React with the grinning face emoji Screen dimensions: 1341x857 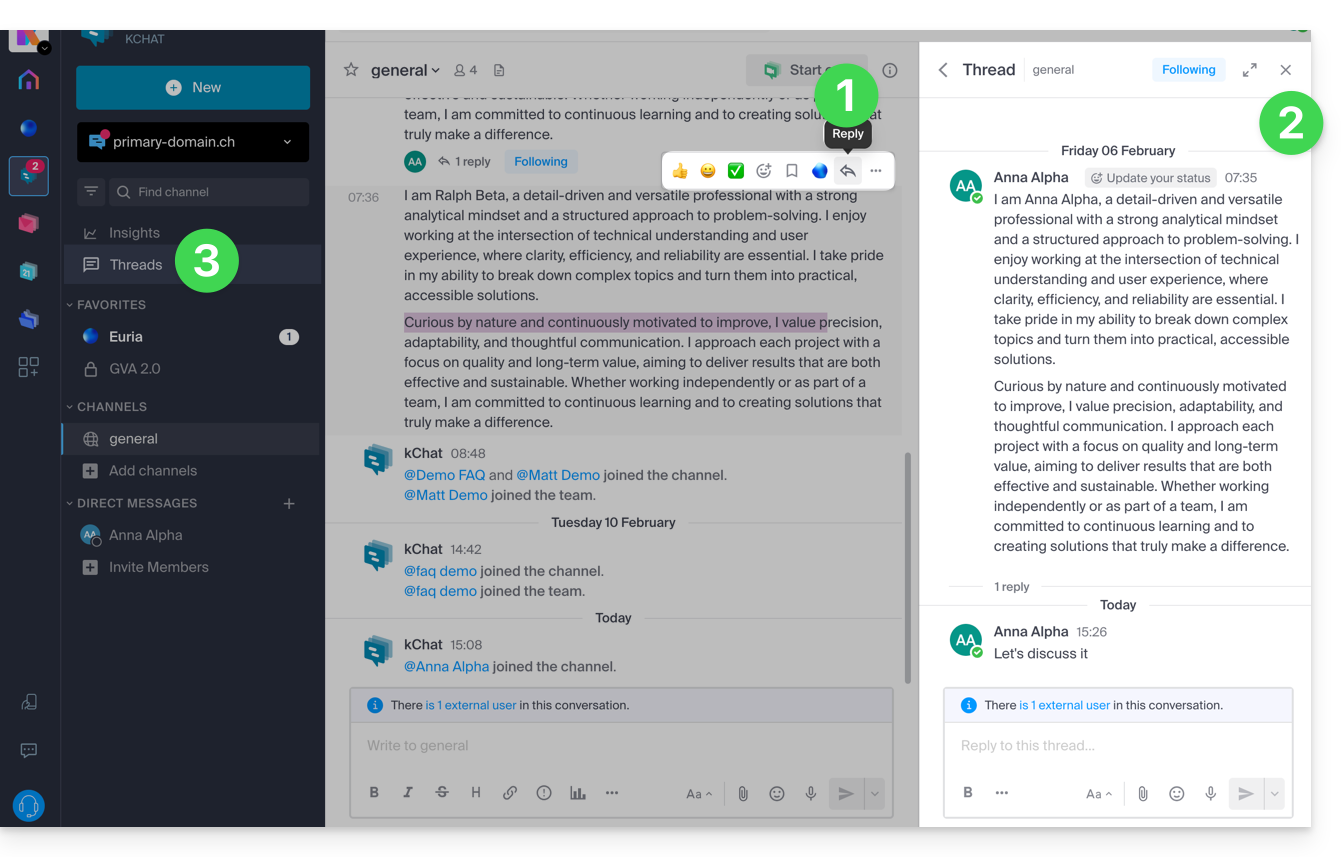coord(708,171)
